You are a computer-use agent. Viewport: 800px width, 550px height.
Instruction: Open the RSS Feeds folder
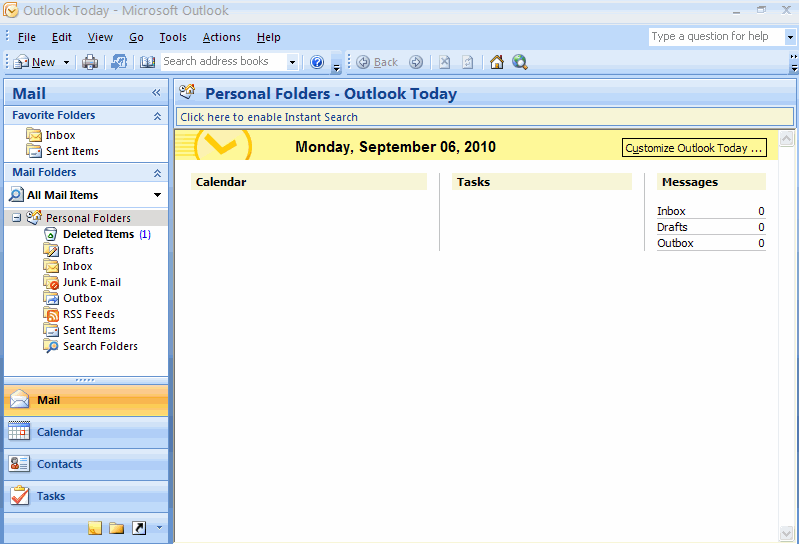[x=89, y=314]
